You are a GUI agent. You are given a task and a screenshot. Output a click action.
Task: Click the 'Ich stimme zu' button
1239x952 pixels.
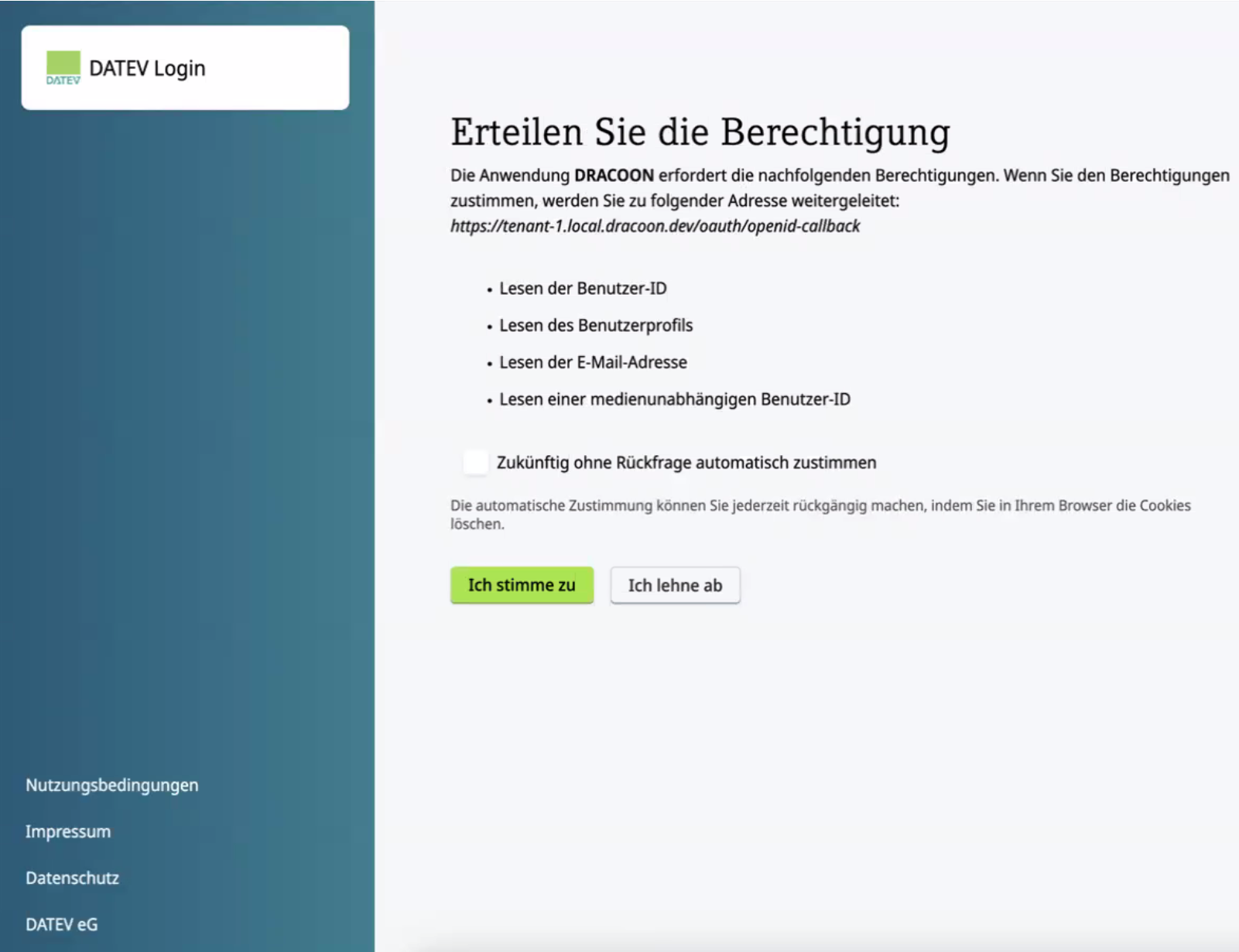tap(522, 585)
